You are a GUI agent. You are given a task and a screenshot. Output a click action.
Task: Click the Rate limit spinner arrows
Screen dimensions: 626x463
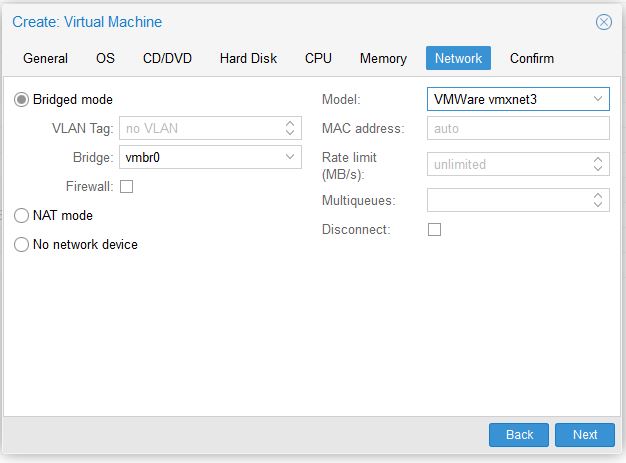599,164
